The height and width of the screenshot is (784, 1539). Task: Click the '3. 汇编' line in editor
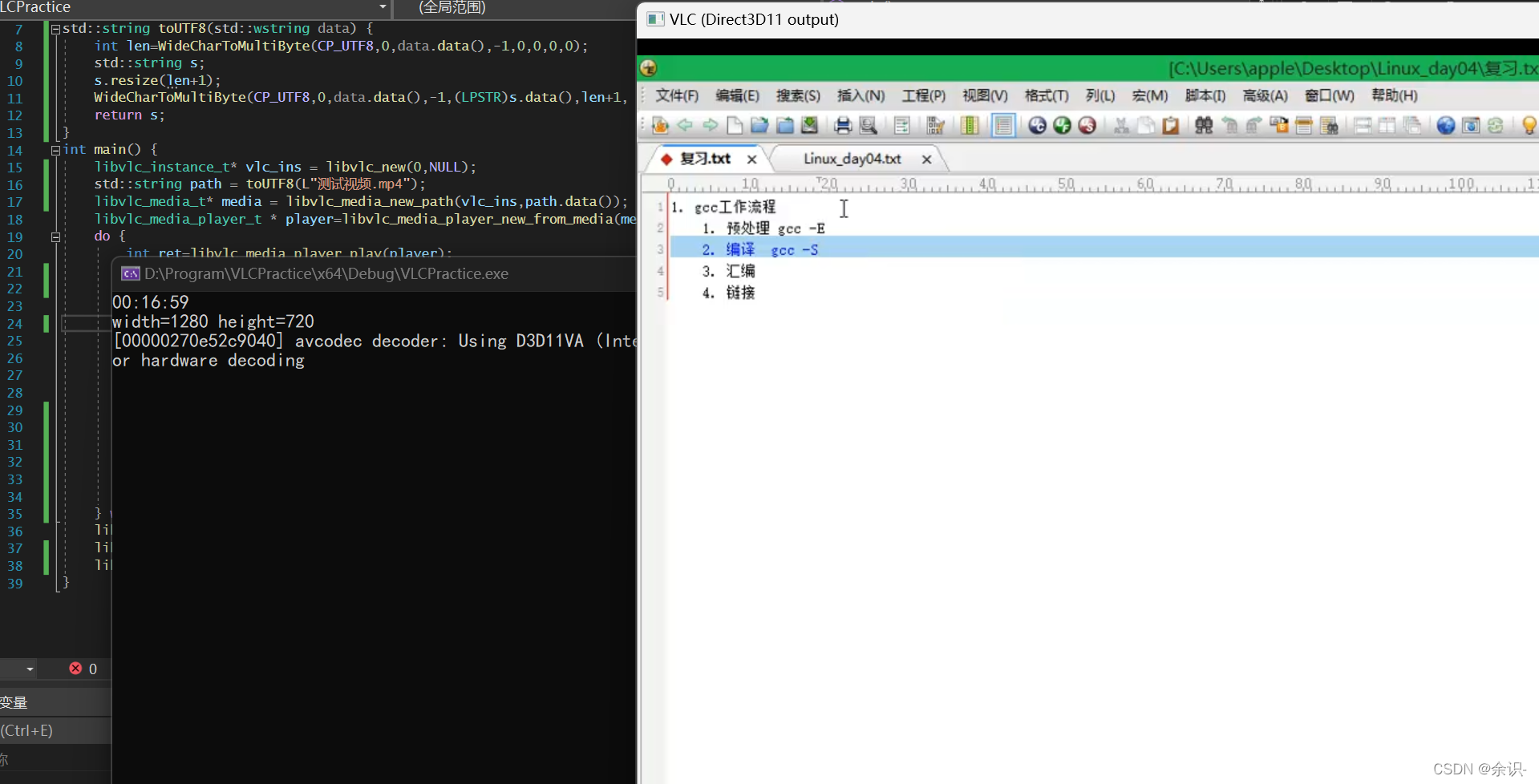tap(728, 271)
